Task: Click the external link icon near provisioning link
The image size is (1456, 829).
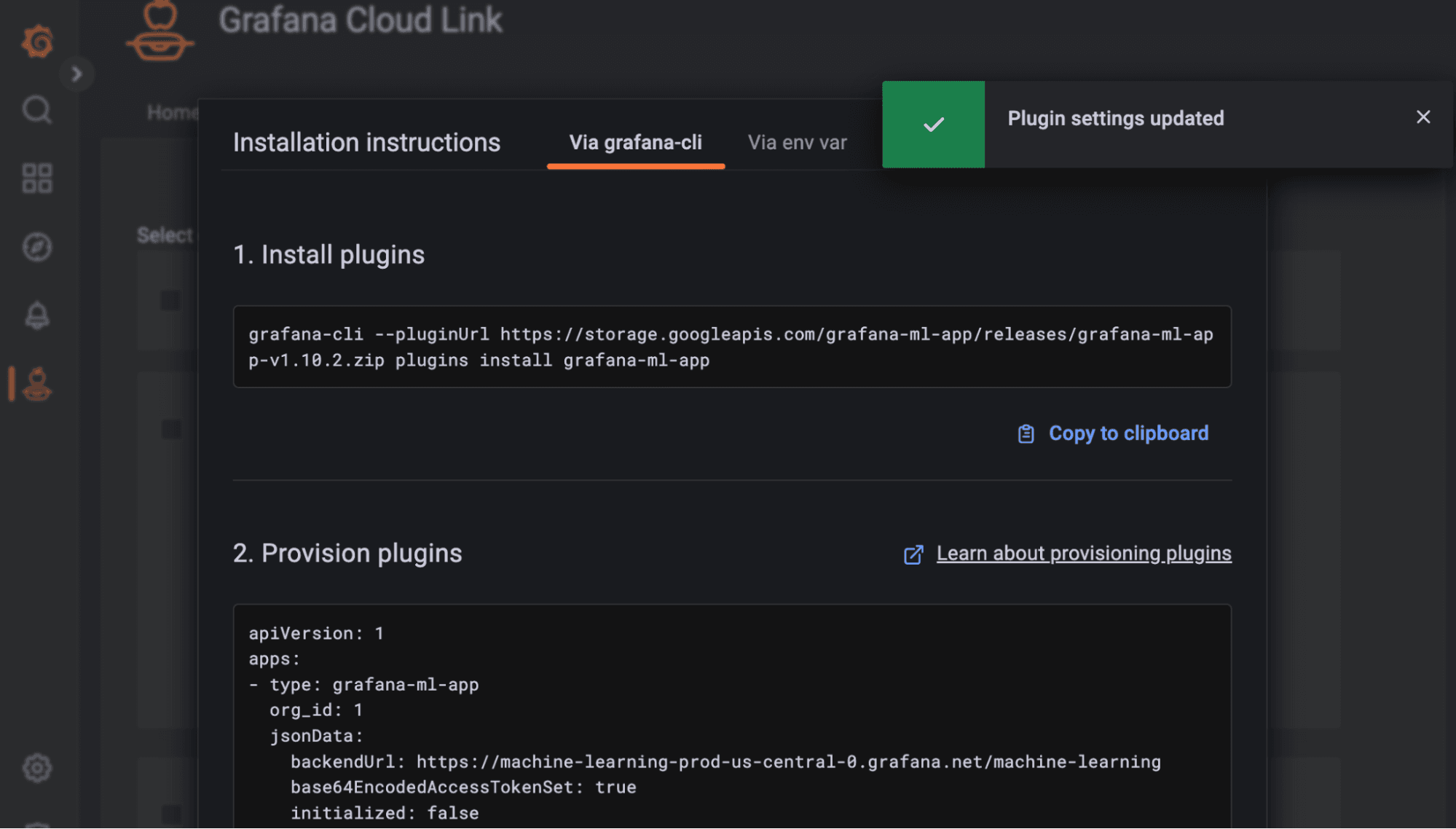Action: click(x=913, y=555)
